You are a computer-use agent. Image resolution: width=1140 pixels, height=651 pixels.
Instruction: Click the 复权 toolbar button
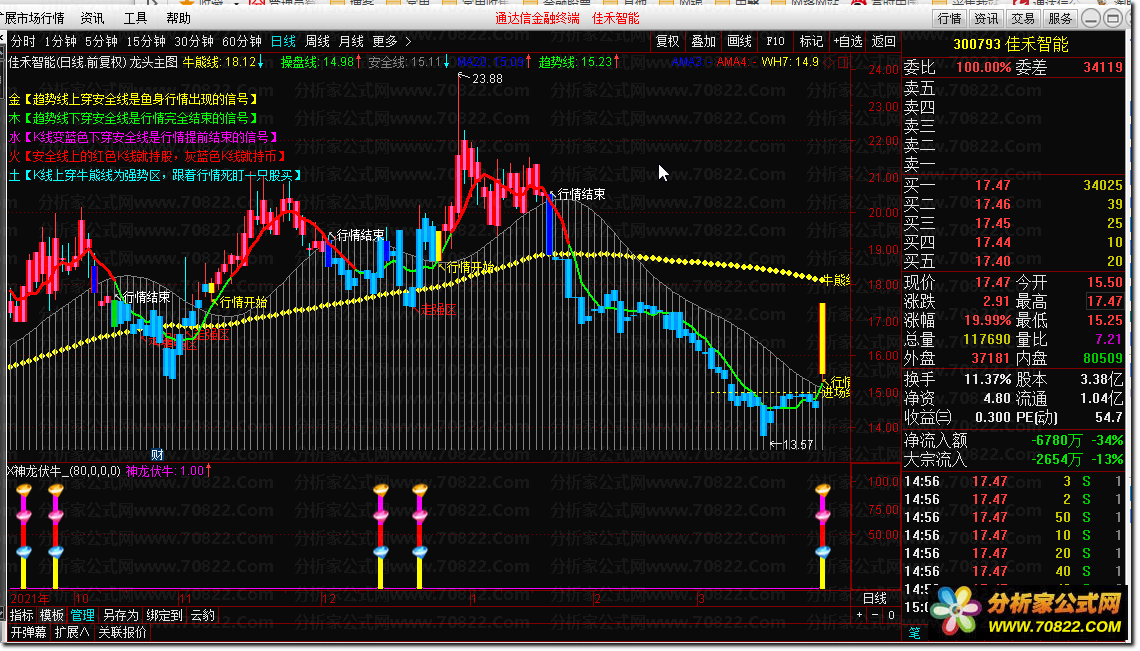point(667,41)
